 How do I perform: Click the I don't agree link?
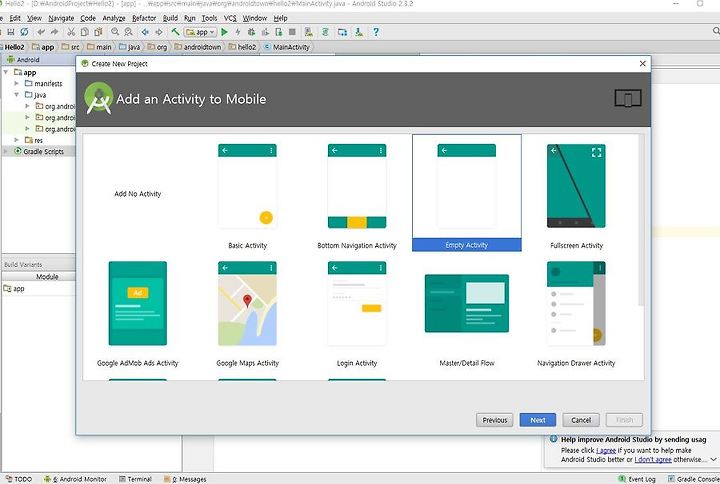point(653,459)
